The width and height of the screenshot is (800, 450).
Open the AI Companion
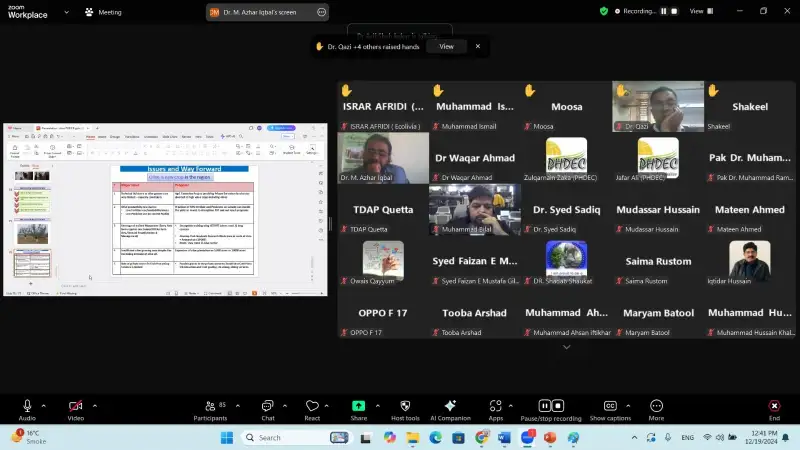[x=450, y=410]
